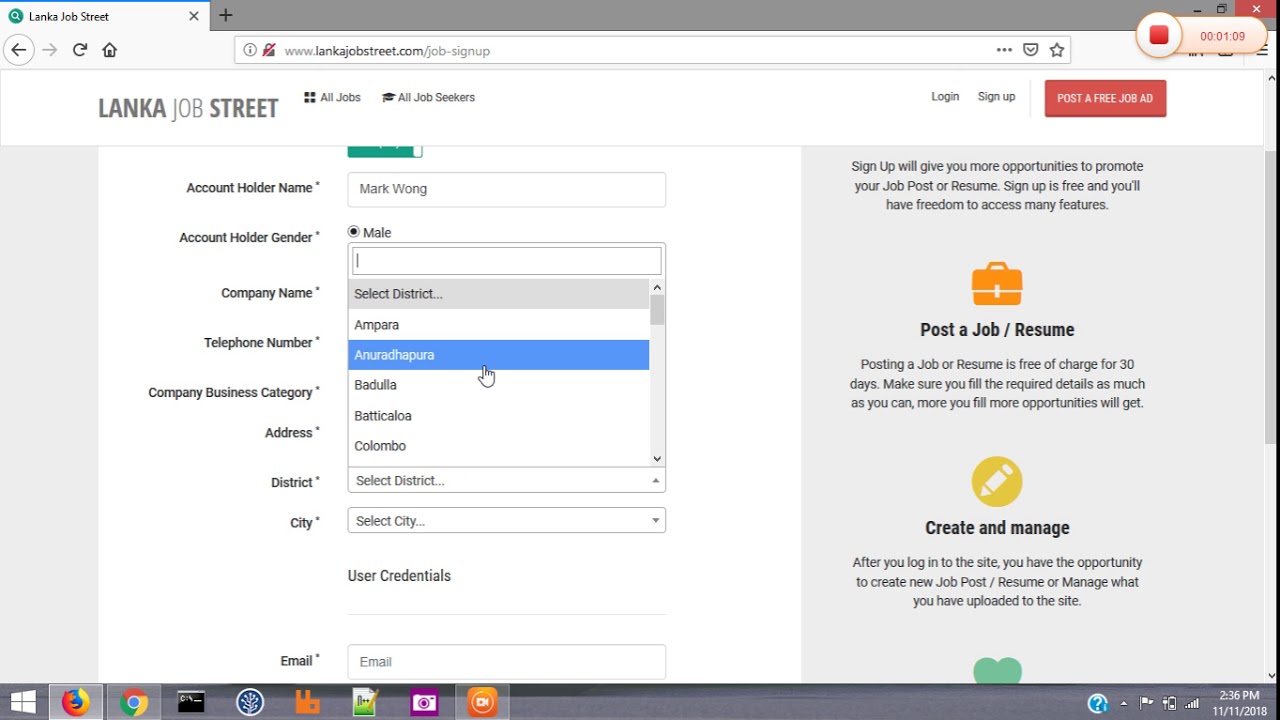Click the Lanka Job Street logo
Screen dimensions: 1280x720
pyautogui.click(x=188, y=108)
